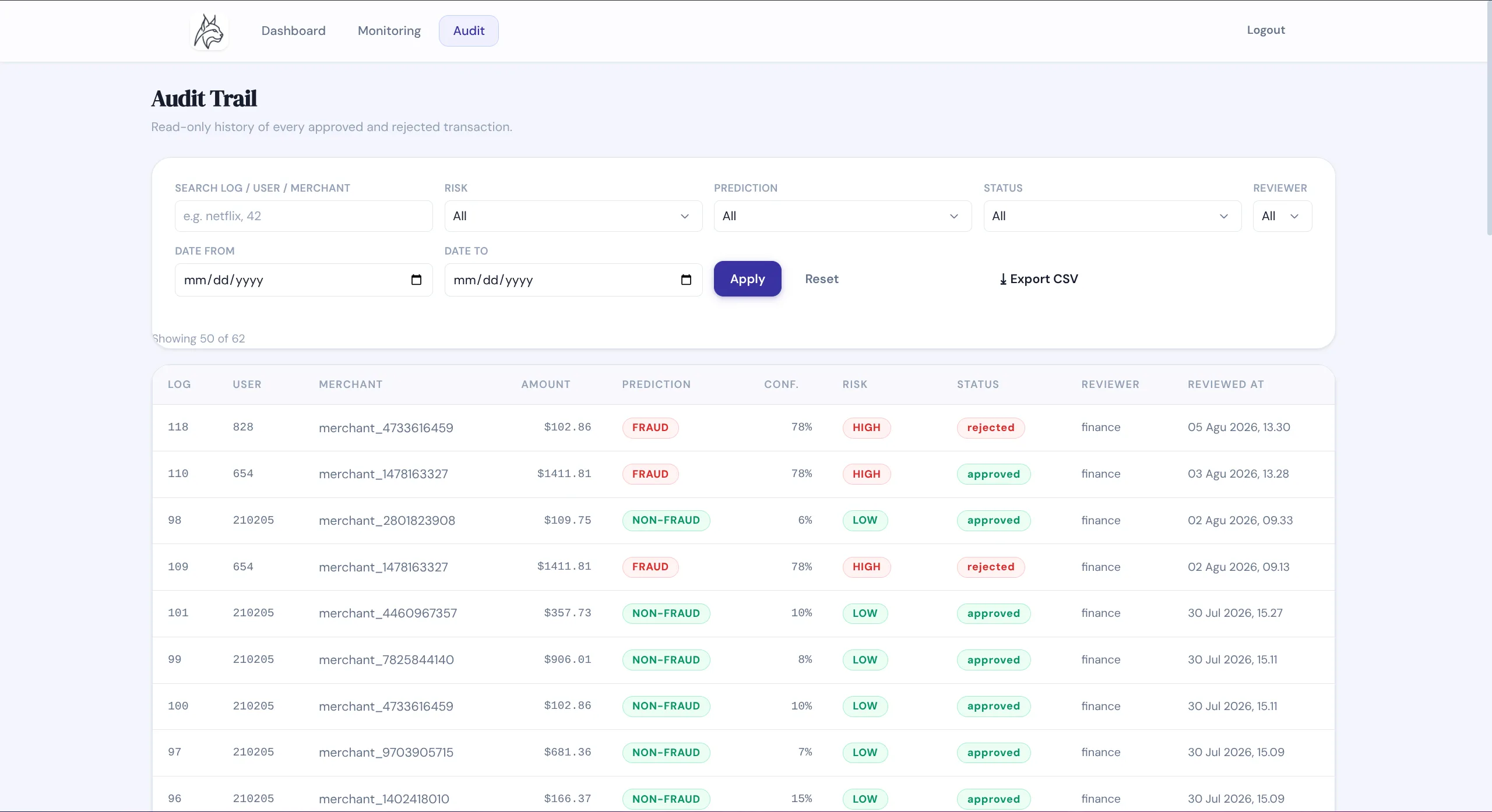Focus the search log/user/merchant field

pyautogui.click(x=304, y=216)
